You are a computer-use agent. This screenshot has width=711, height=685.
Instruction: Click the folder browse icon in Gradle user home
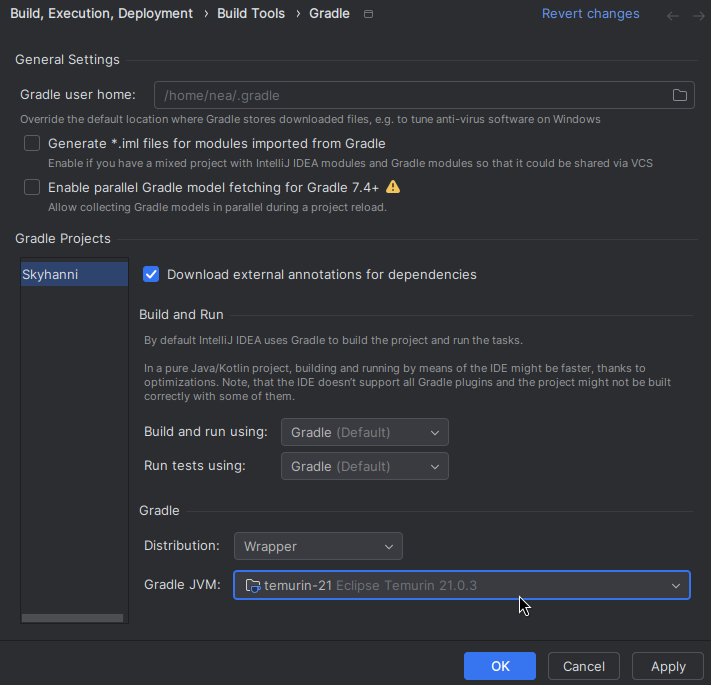(x=679, y=95)
